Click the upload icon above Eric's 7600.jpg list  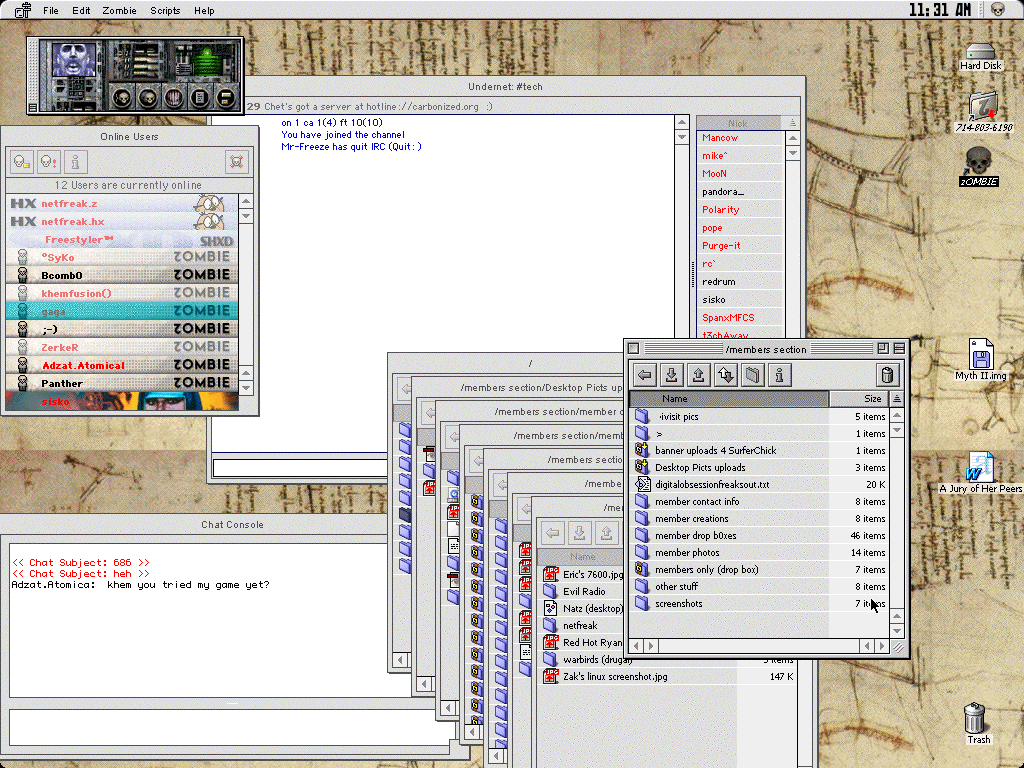pyautogui.click(x=606, y=533)
